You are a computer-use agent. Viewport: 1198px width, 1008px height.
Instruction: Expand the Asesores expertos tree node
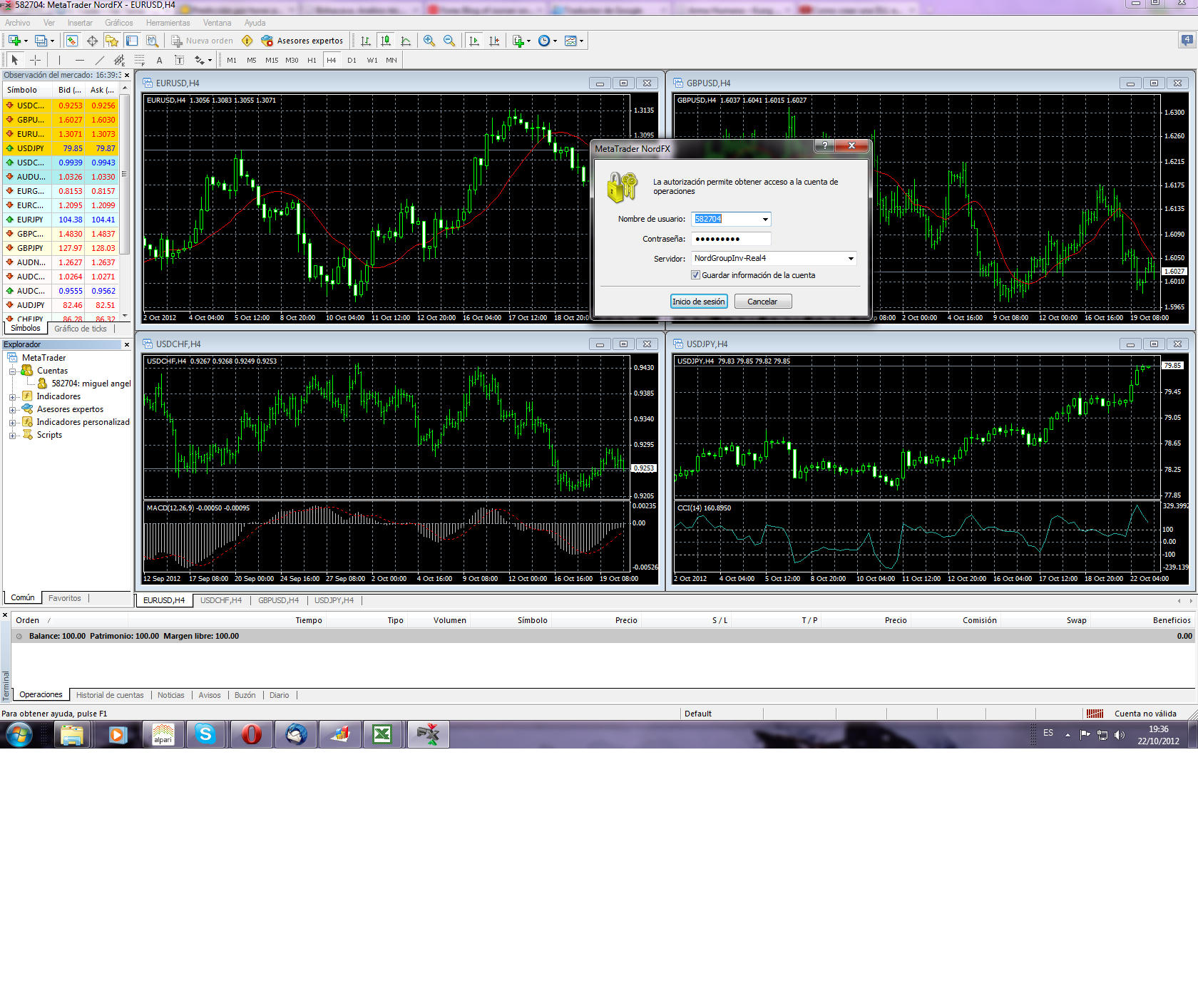(x=12, y=409)
